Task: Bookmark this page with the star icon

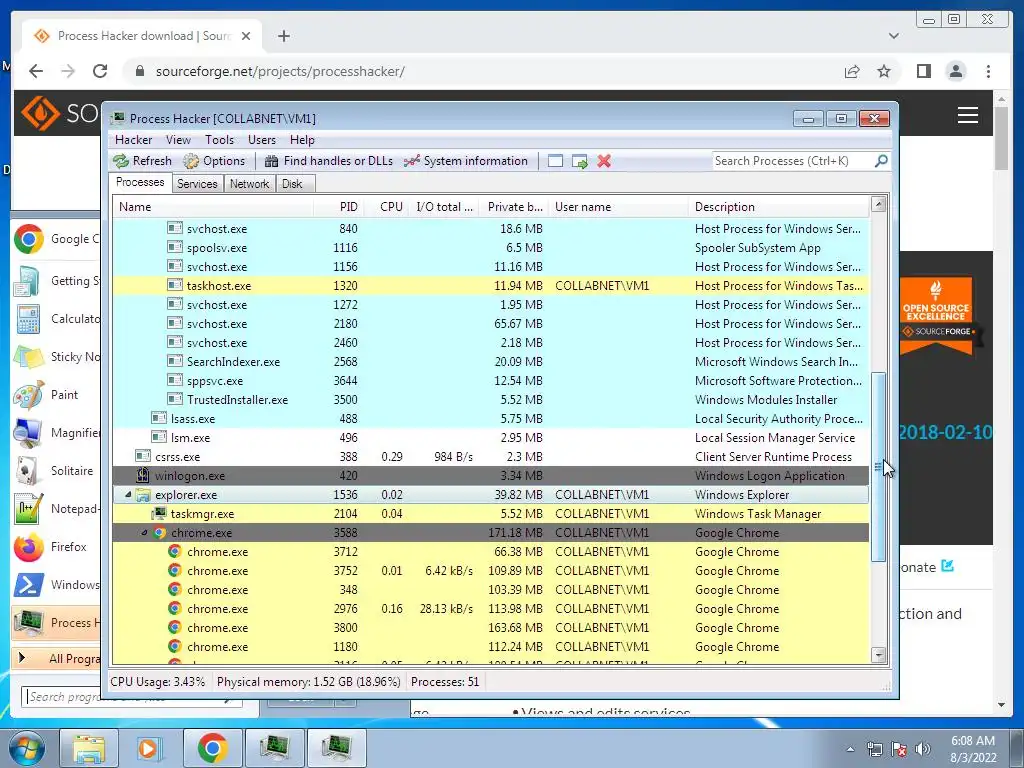Action: (x=884, y=71)
